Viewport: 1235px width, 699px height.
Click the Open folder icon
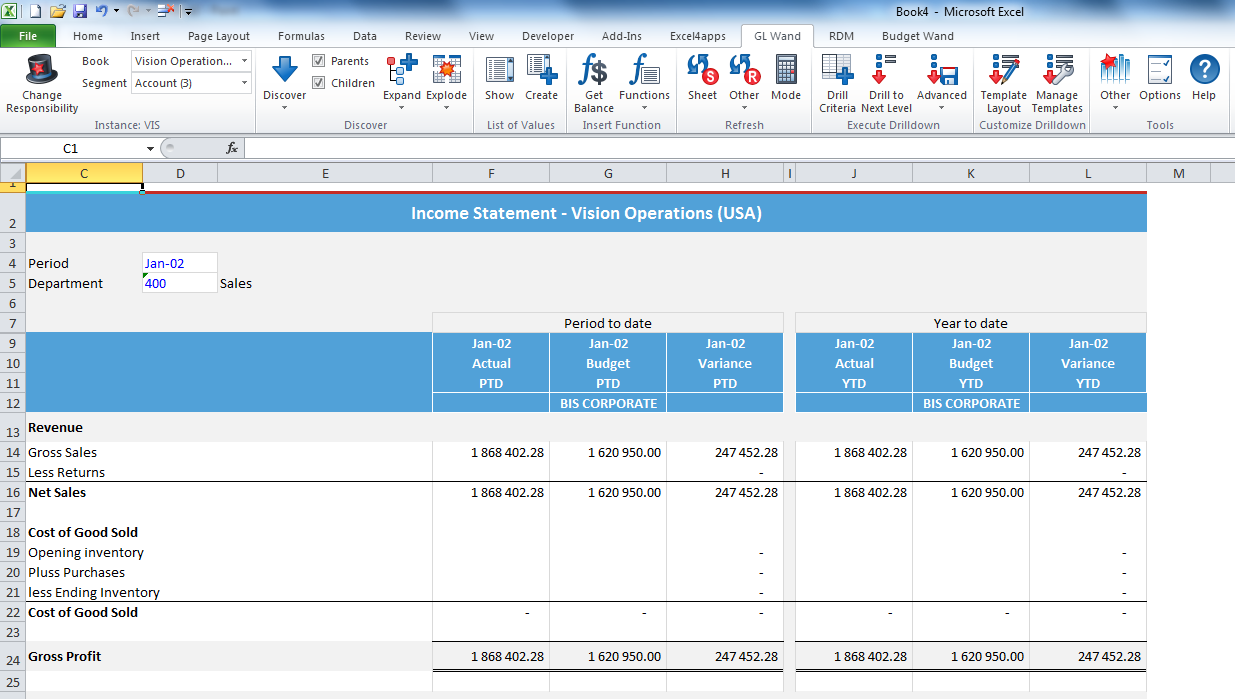[58, 11]
